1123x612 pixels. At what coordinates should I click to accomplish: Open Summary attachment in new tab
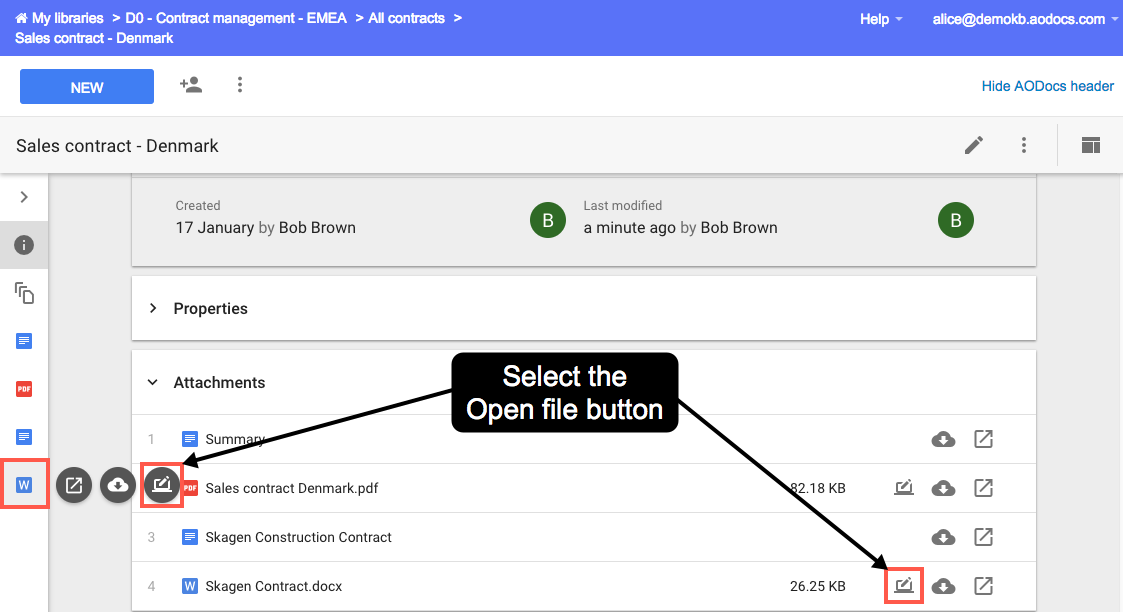point(983,439)
